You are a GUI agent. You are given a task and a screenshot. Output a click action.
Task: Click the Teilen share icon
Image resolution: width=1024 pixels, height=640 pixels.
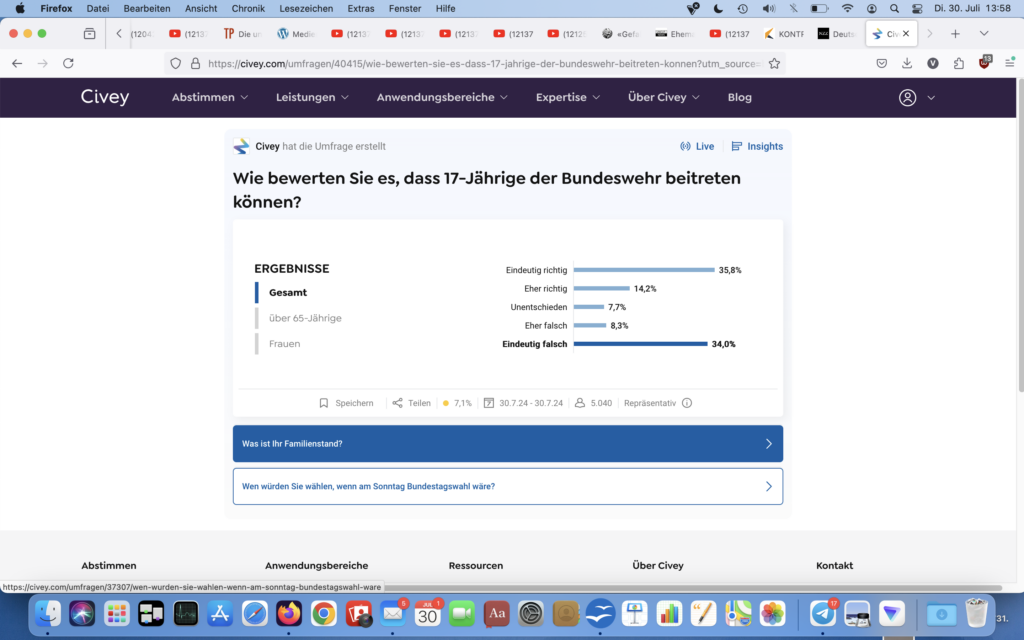click(x=398, y=403)
